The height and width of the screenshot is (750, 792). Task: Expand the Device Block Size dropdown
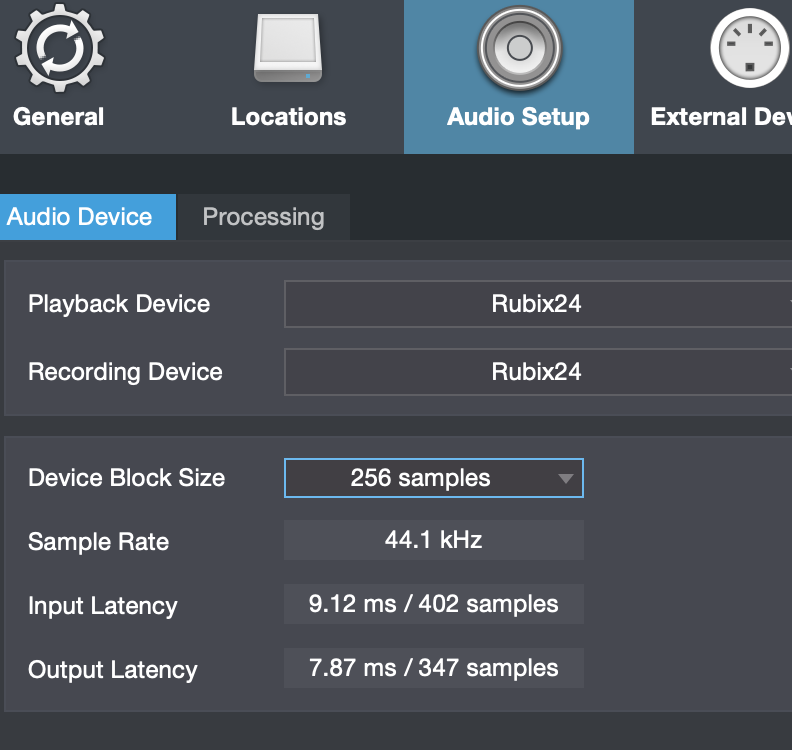434,478
